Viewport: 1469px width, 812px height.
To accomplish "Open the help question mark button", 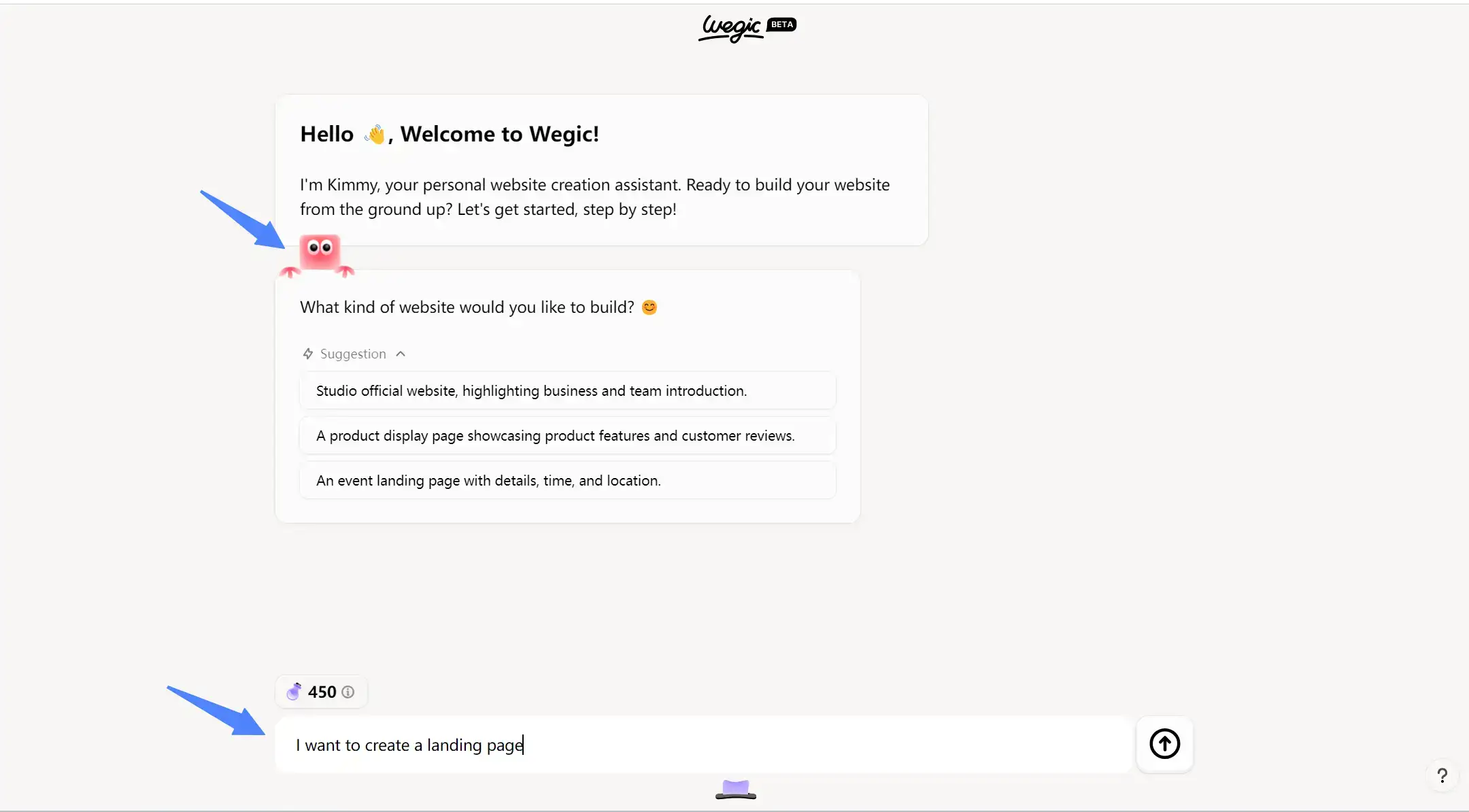I will point(1442,775).
